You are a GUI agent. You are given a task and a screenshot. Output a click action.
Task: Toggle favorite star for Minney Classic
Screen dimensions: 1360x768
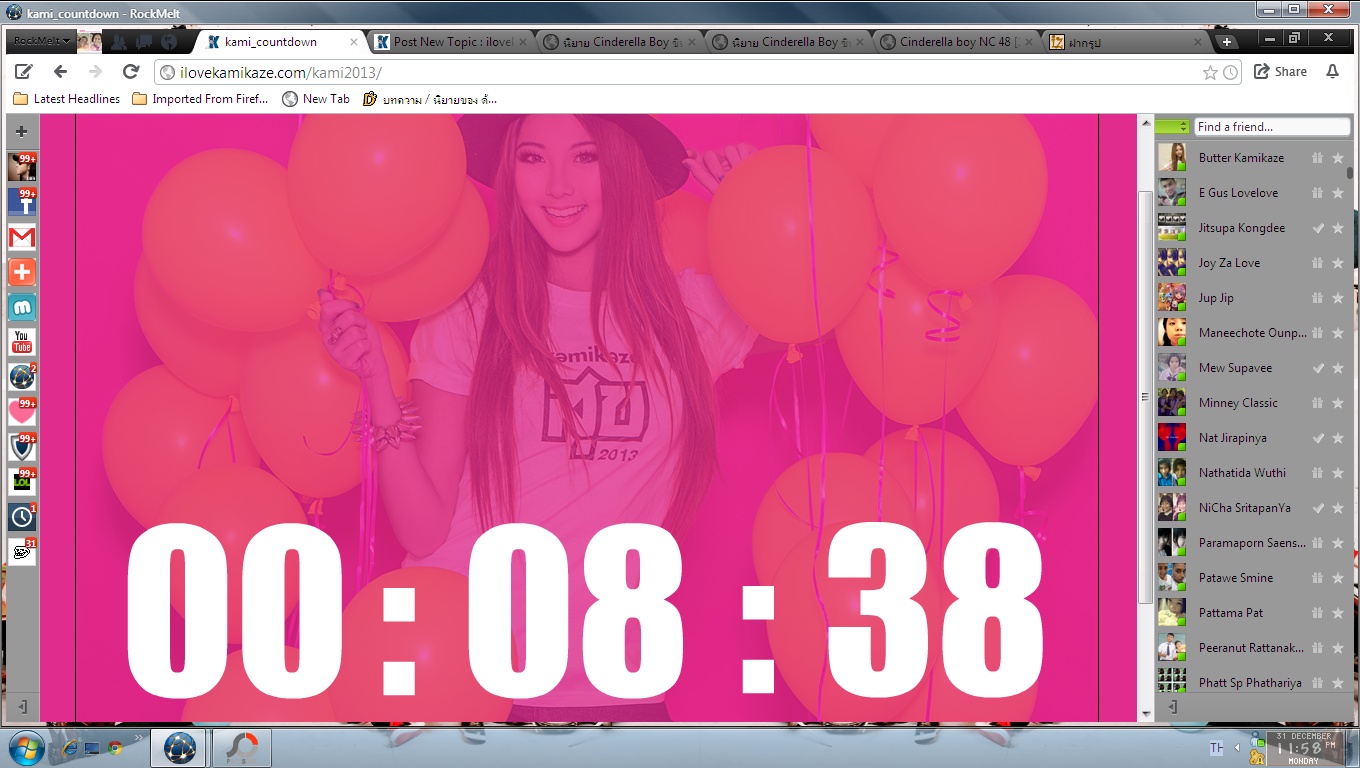(1338, 403)
